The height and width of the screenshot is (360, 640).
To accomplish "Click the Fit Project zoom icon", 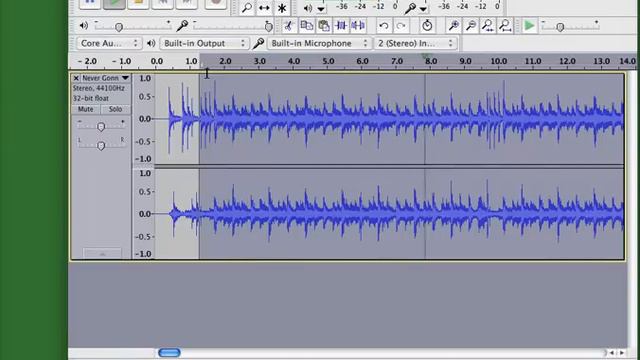I will (x=505, y=26).
